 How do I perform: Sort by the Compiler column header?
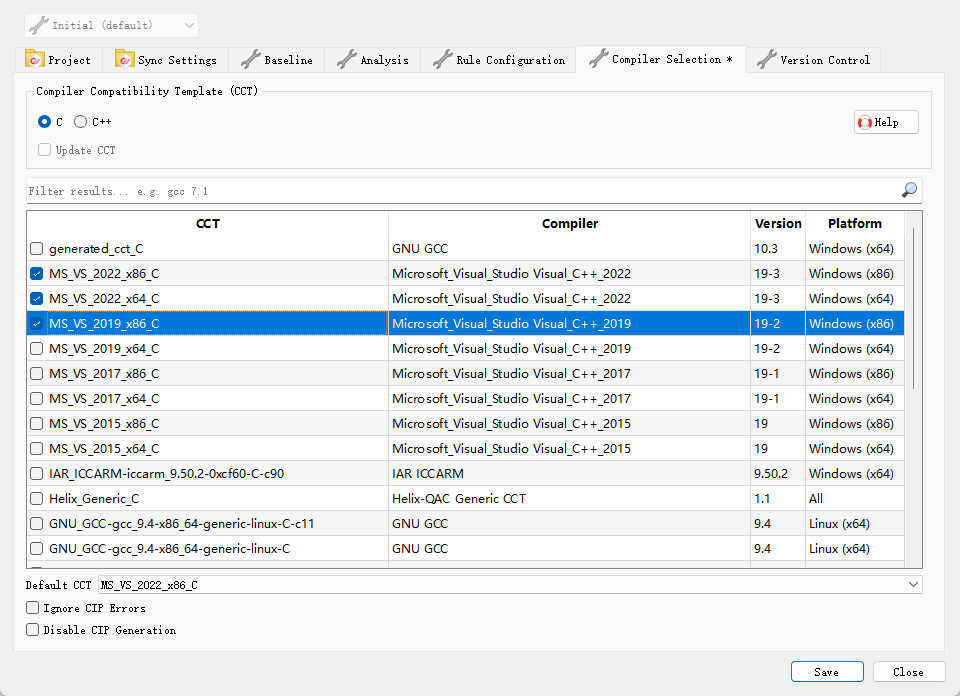click(569, 223)
